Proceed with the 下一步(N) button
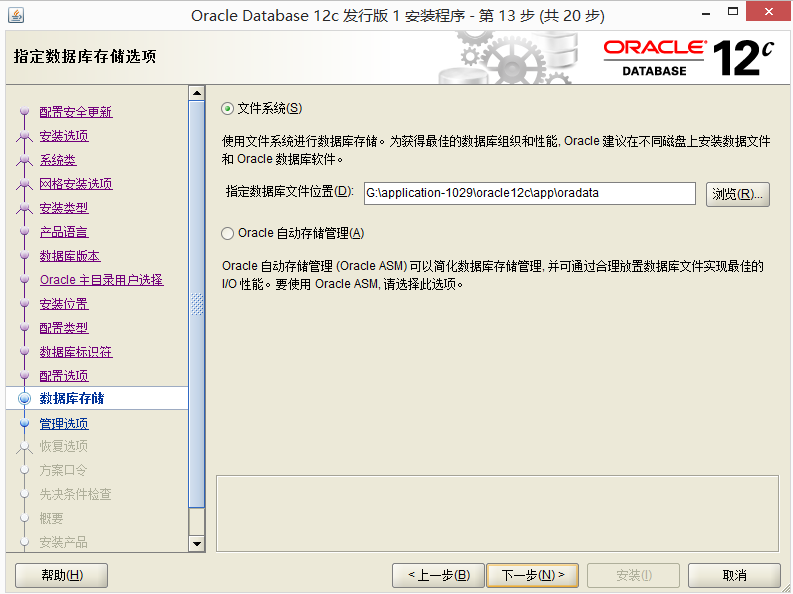This screenshot has width=793, height=594. [x=533, y=575]
